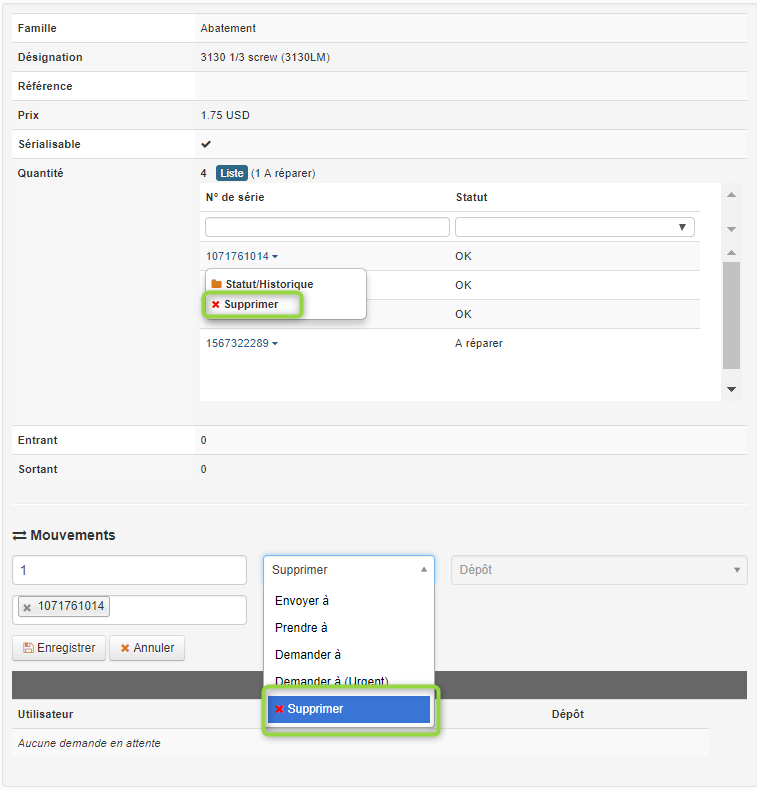Click the orange x icon on Annuler
The image size is (757, 790).
(x=125, y=648)
